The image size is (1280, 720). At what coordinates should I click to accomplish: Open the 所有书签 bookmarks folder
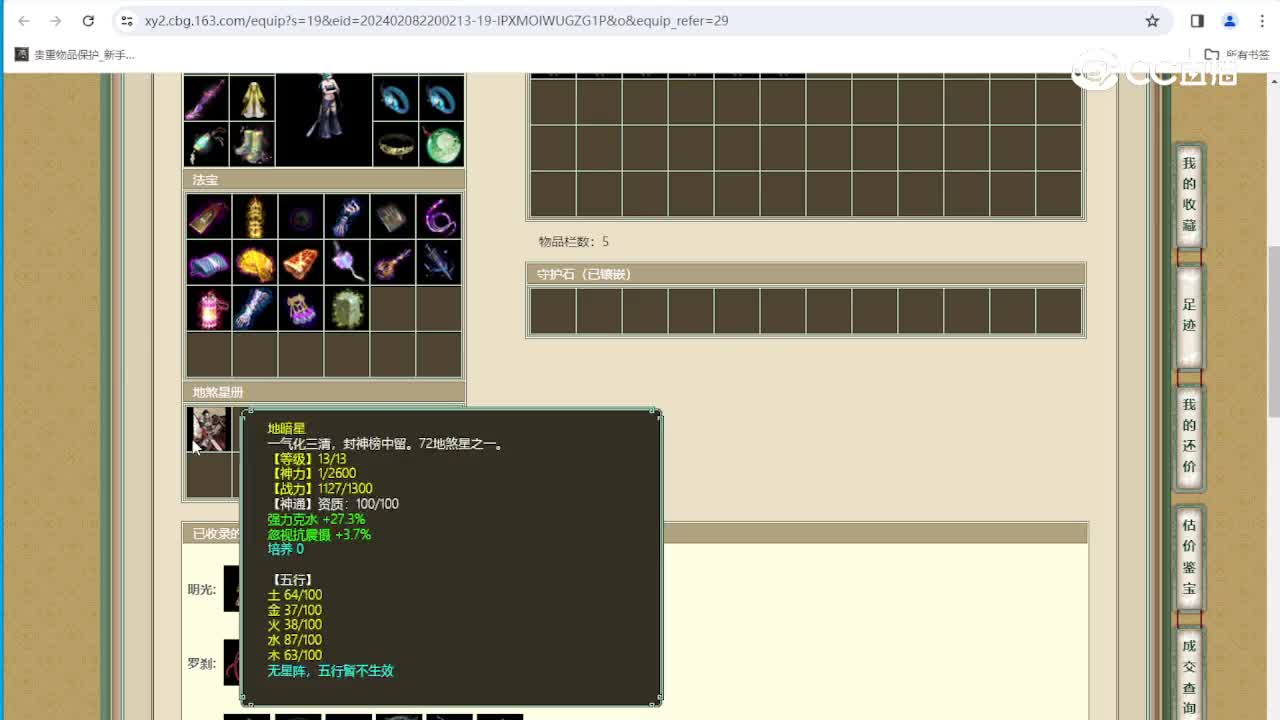[1235, 55]
